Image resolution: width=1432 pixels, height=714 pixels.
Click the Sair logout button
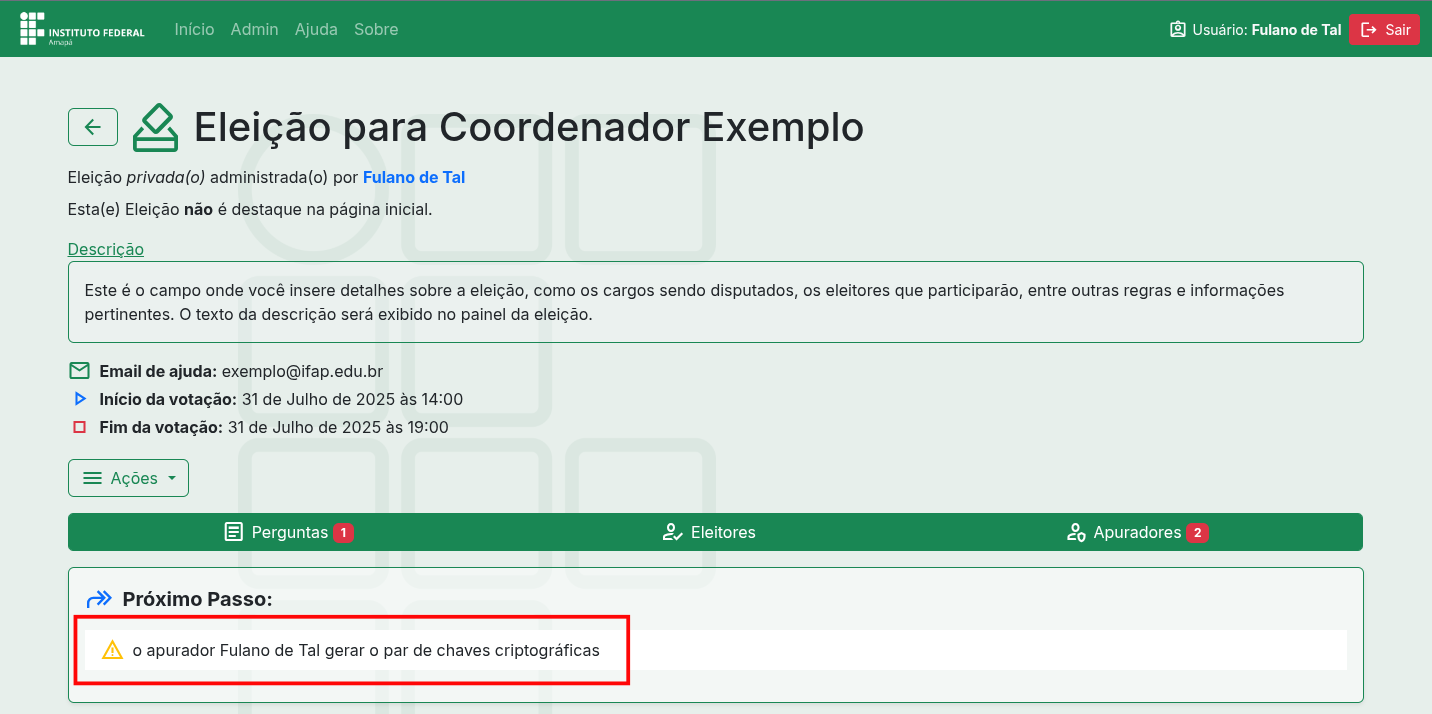pos(1384,30)
